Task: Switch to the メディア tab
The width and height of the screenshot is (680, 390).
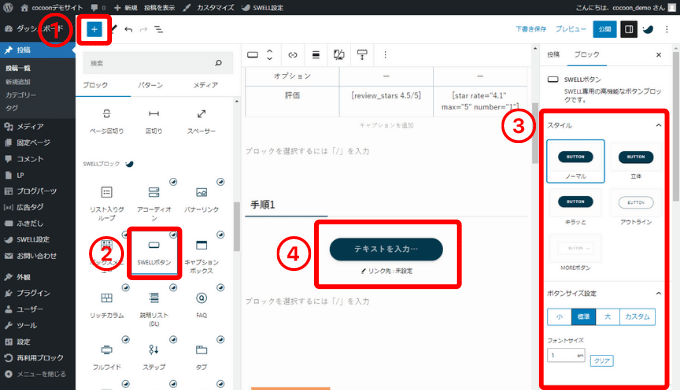Action: click(206, 85)
